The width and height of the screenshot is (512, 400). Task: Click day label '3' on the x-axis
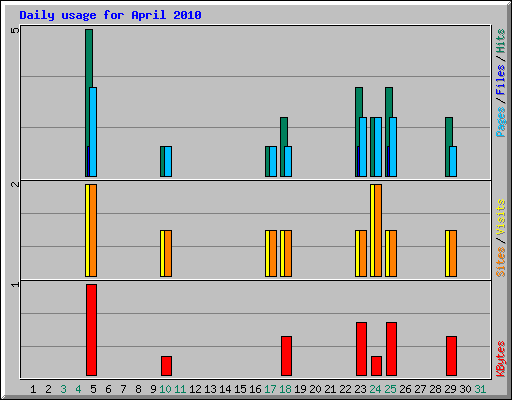coord(63,389)
